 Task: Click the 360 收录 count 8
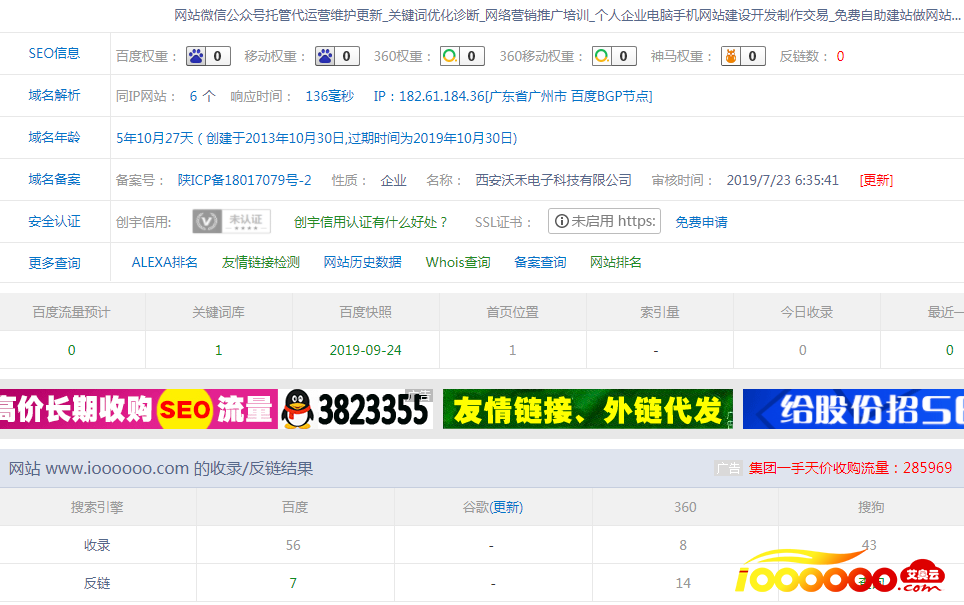pos(683,545)
